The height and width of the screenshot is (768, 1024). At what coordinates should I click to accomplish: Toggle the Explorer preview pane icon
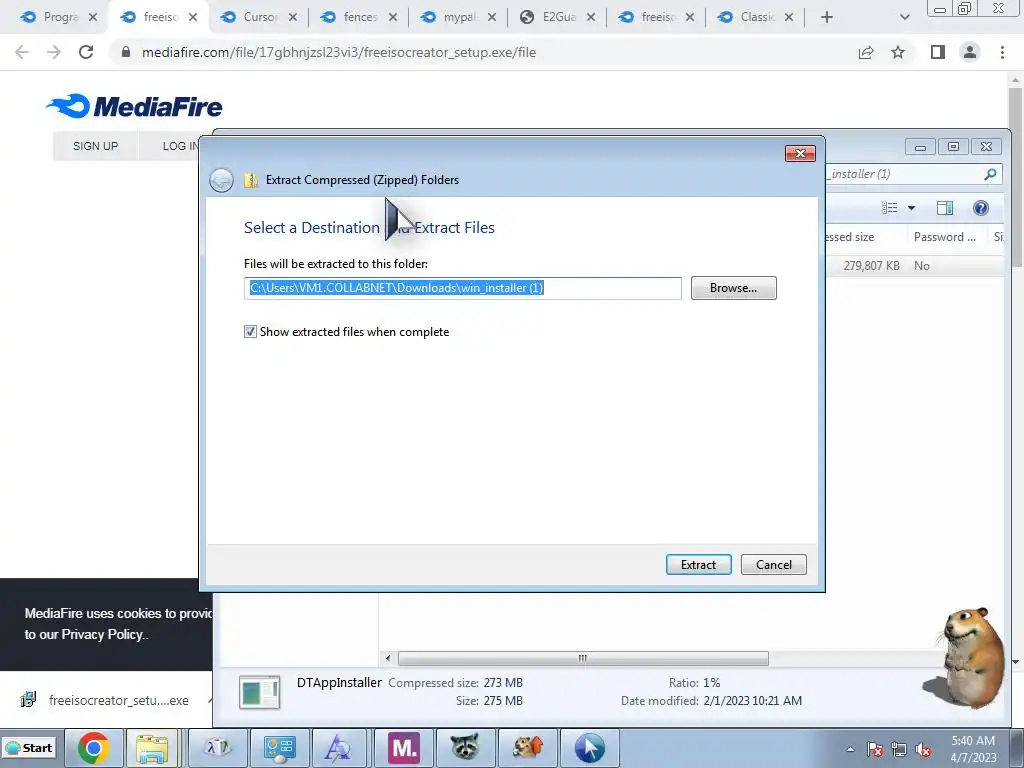click(944, 208)
